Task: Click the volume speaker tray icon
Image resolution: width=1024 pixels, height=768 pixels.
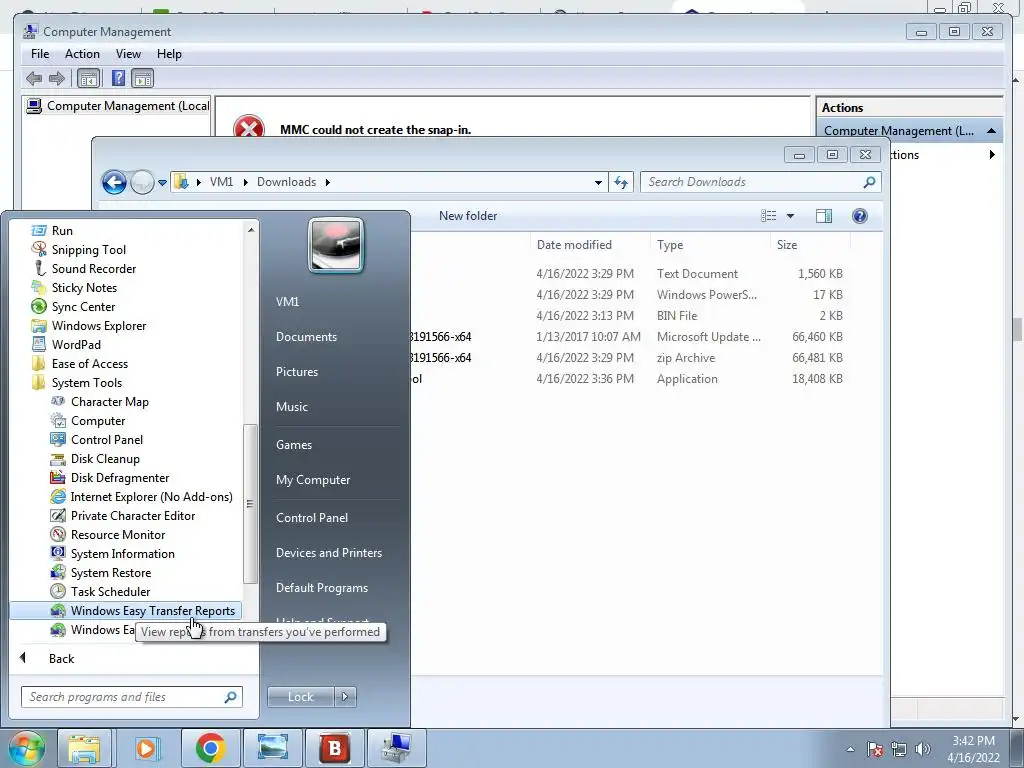Action: tap(923, 749)
